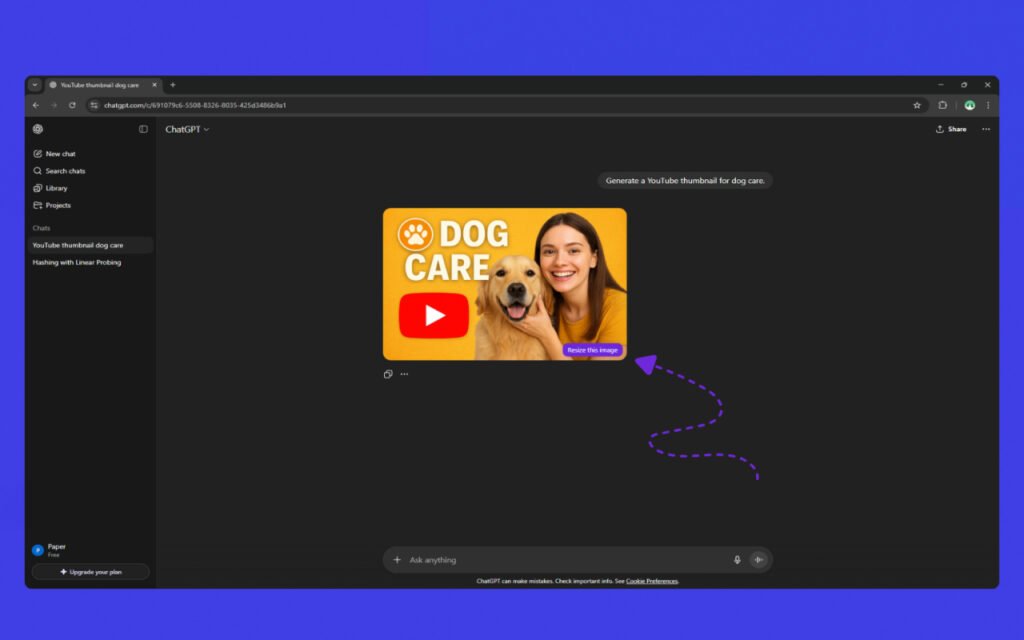
Task: Click the ChatGPT logo icon in sidebar
Action: tap(38, 129)
